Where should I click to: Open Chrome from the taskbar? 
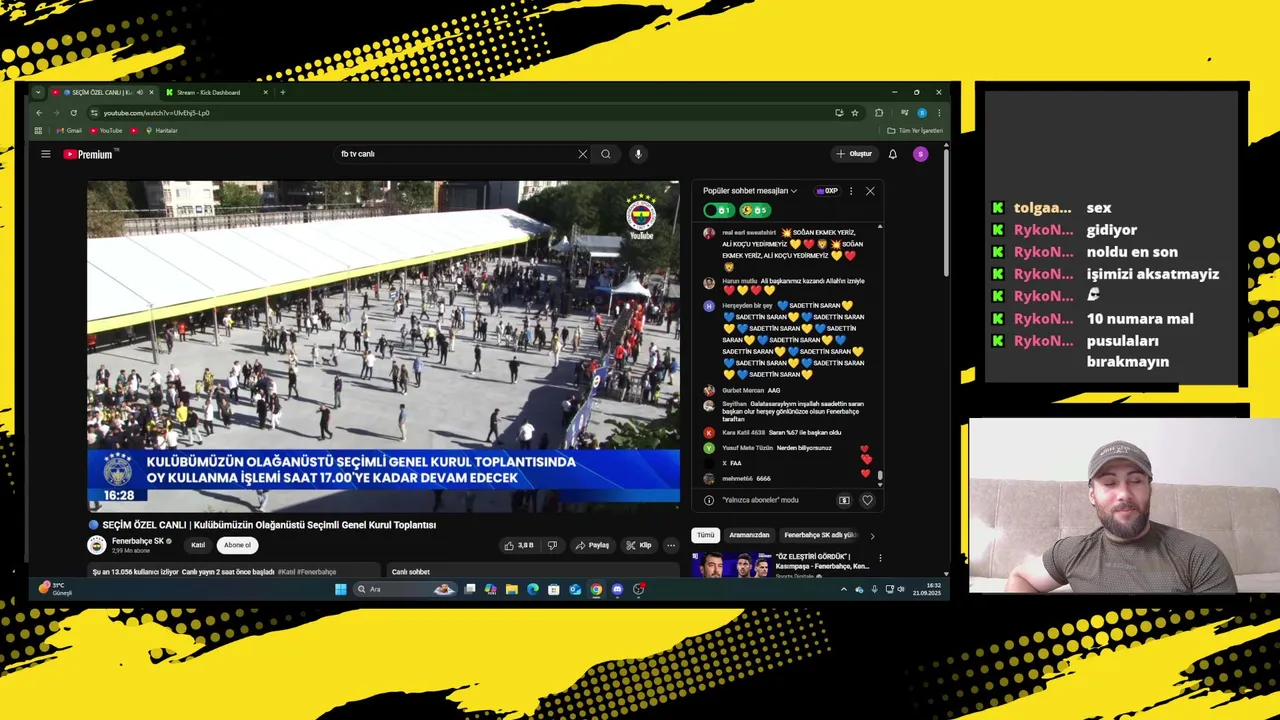click(x=596, y=589)
